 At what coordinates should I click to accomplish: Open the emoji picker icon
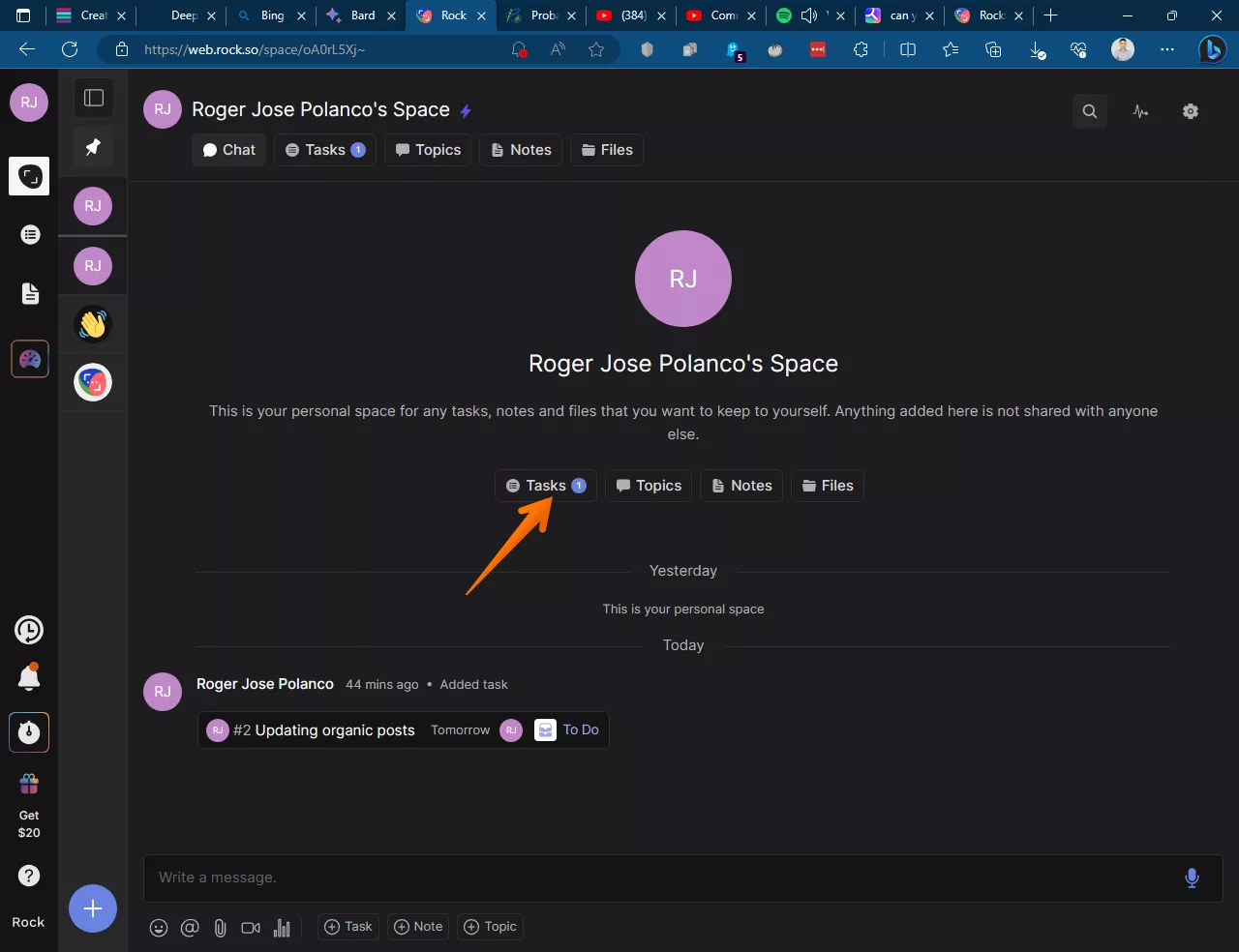pos(159,928)
